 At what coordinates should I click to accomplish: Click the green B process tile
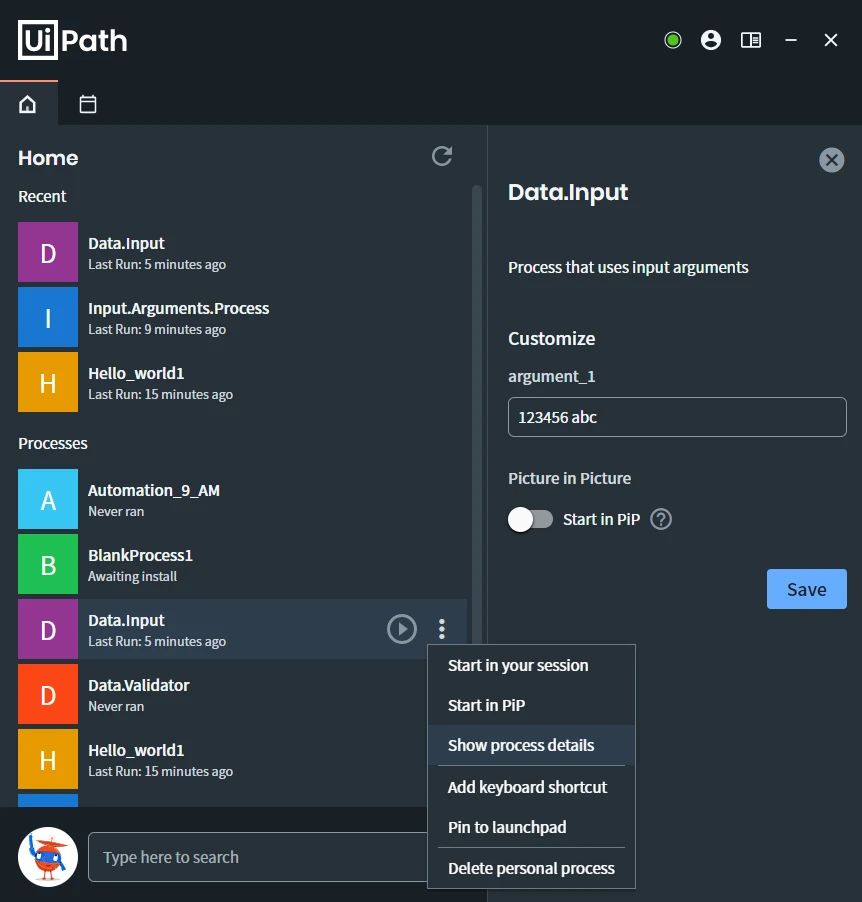[48, 564]
